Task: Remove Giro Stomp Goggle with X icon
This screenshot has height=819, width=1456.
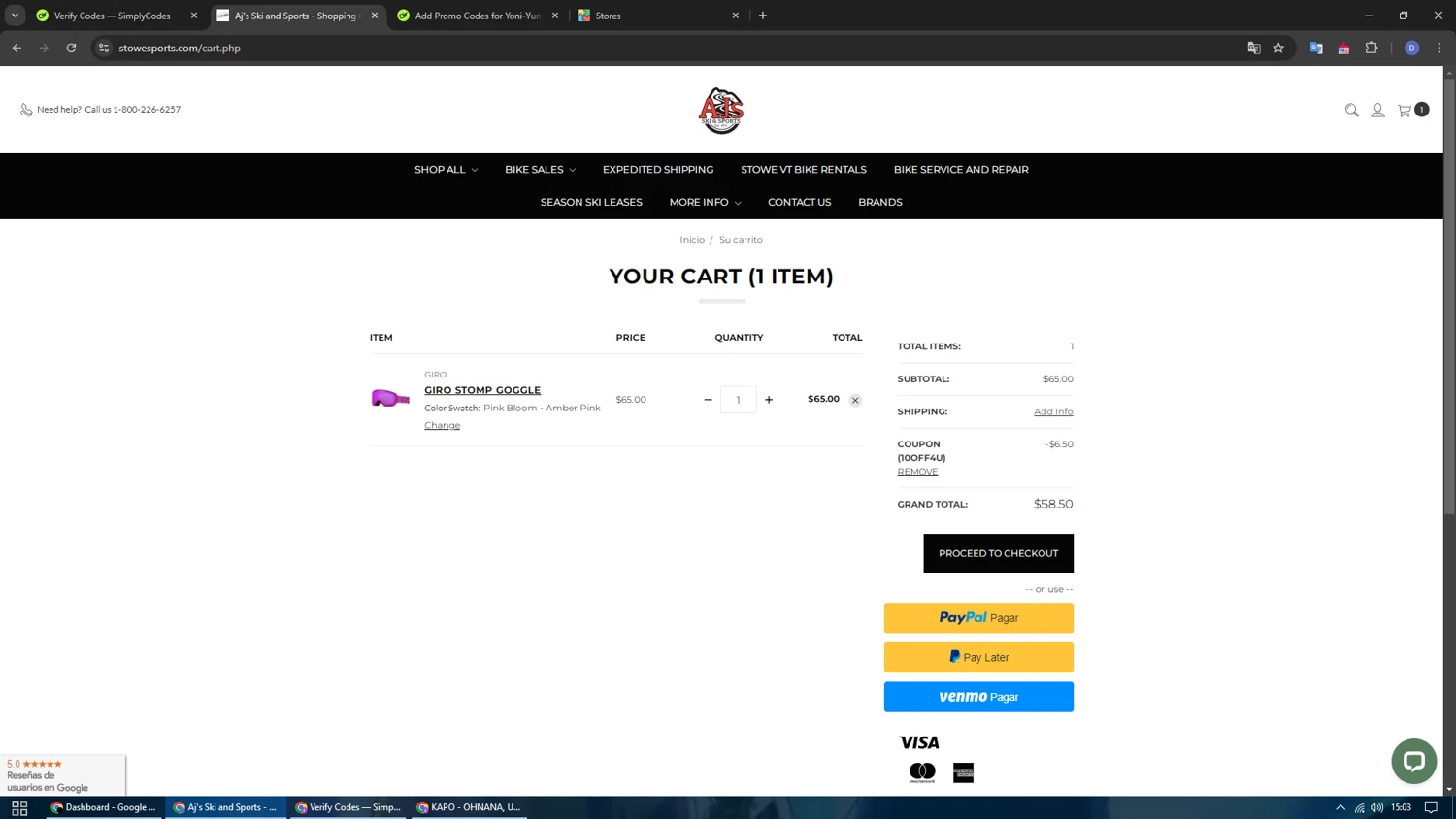Action: coord(855,400)
